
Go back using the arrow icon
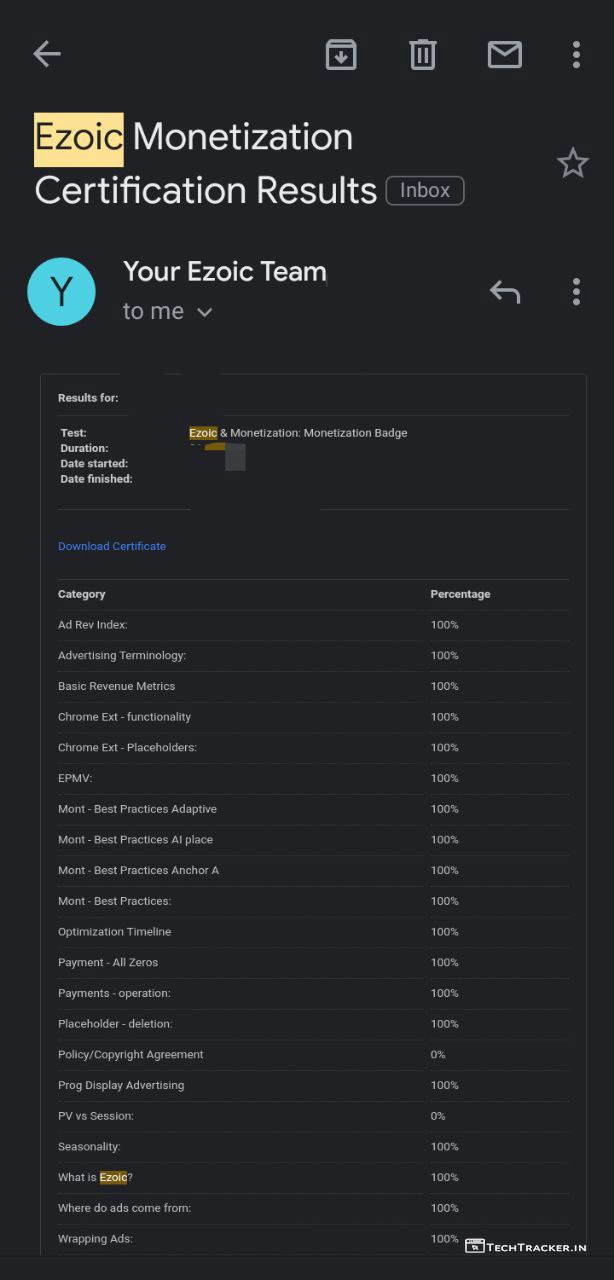(46, 54)
